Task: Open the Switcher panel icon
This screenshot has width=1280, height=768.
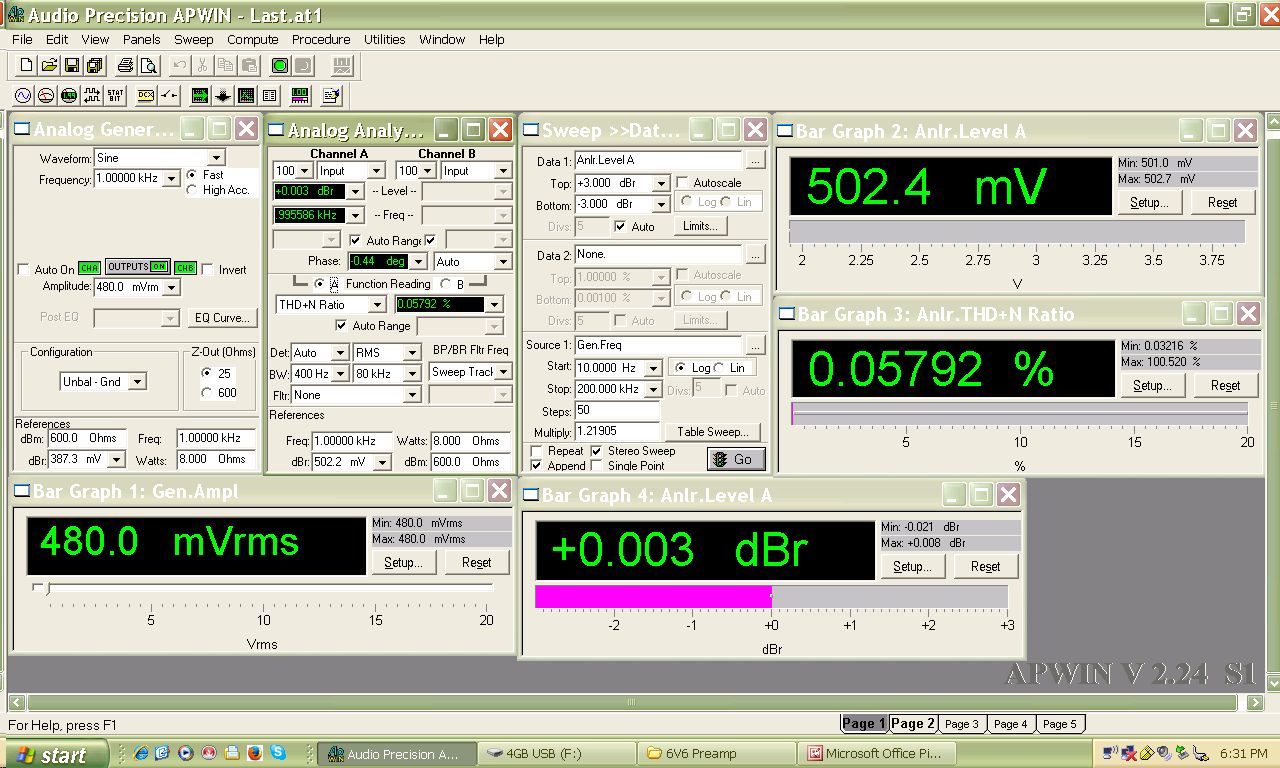Action: pos(169,96)
